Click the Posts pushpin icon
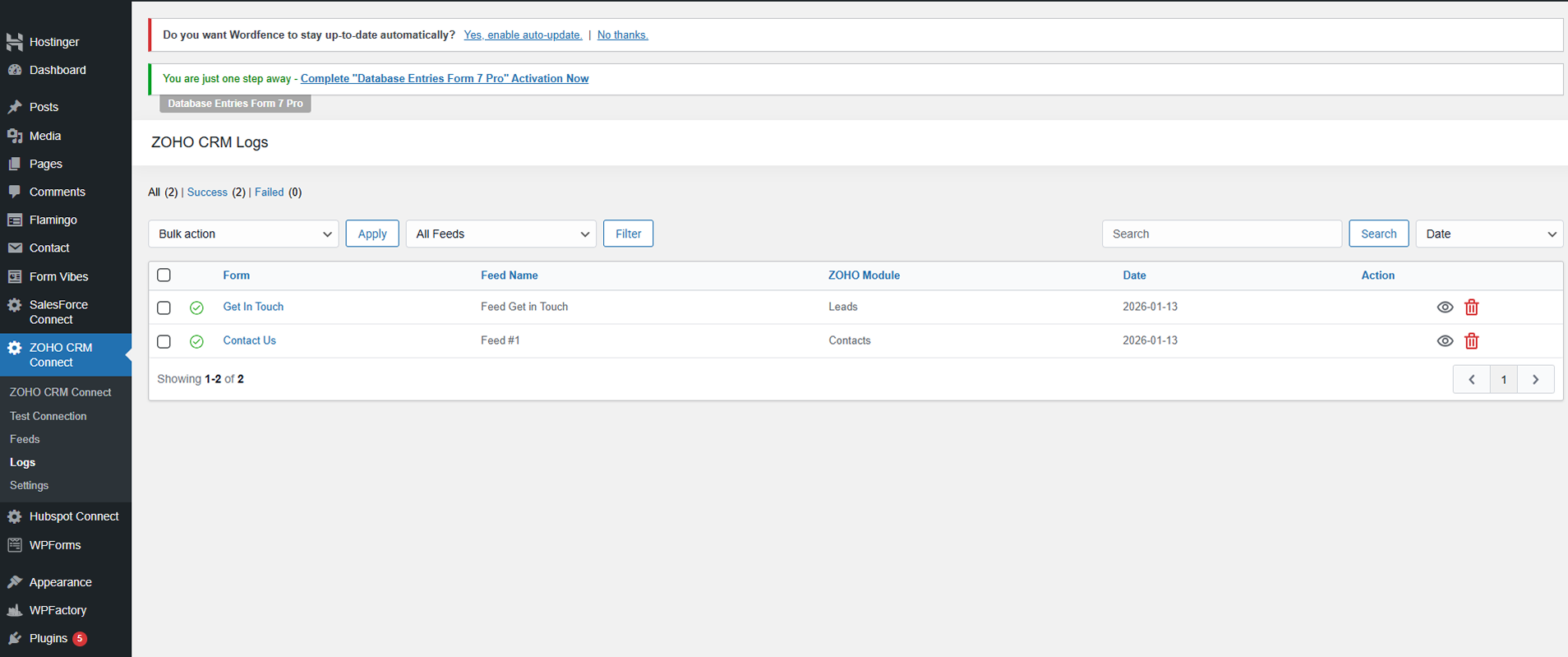The width and height of the screenshot is (1568, 657). click(x=15, y=107)
